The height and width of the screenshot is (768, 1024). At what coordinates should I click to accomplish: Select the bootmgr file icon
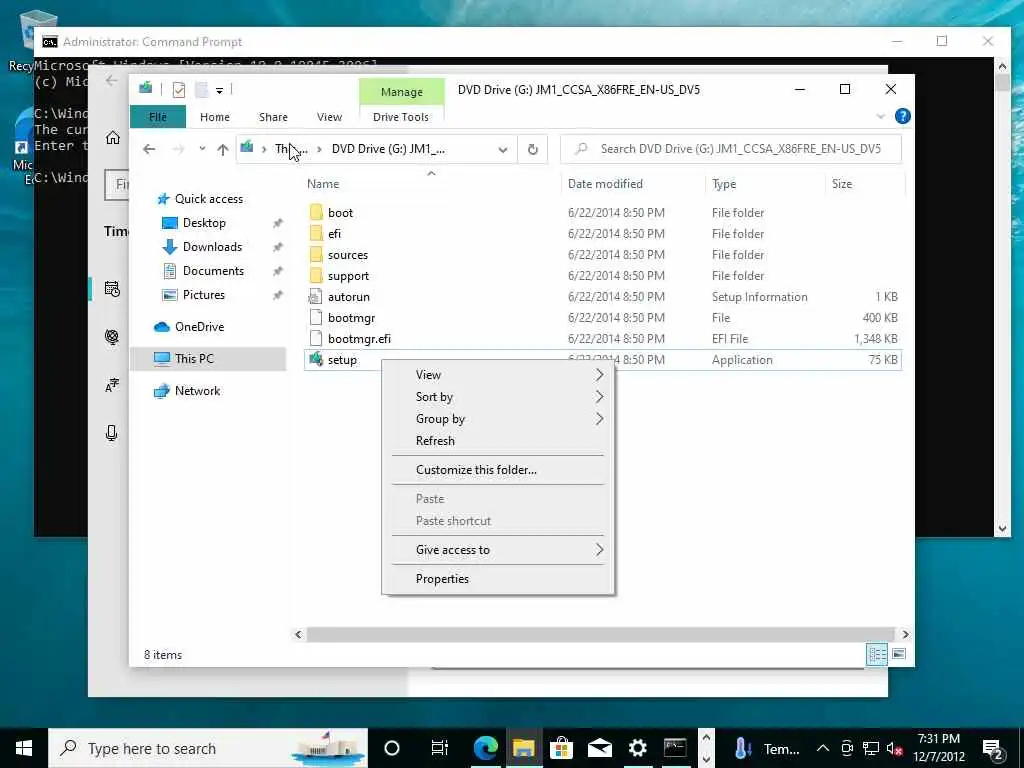coord(315,317)
